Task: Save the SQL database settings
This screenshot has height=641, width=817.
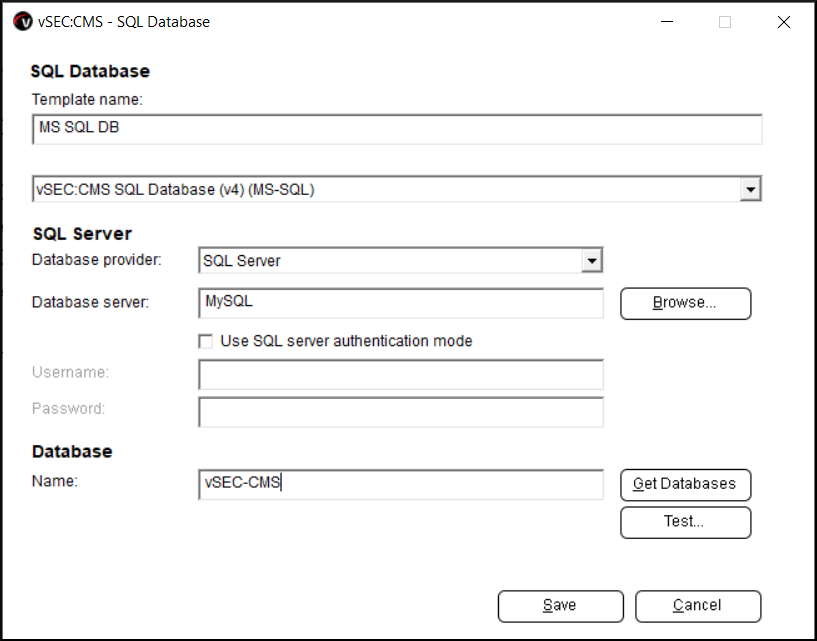Action: [560, 606]
